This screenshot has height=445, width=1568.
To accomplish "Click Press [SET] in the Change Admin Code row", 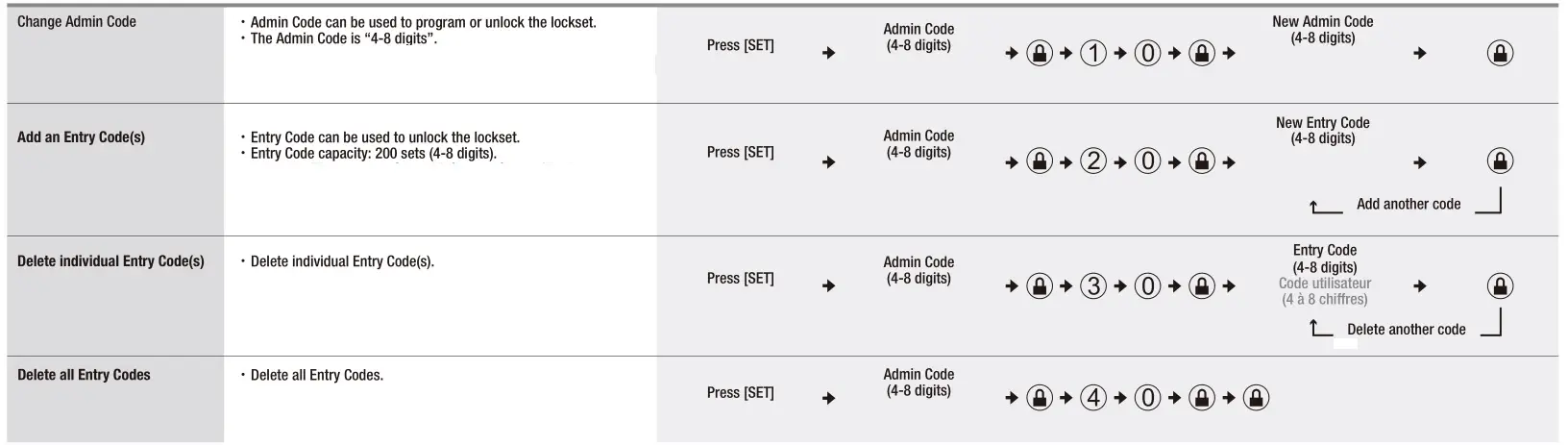I will pos(740,45).
